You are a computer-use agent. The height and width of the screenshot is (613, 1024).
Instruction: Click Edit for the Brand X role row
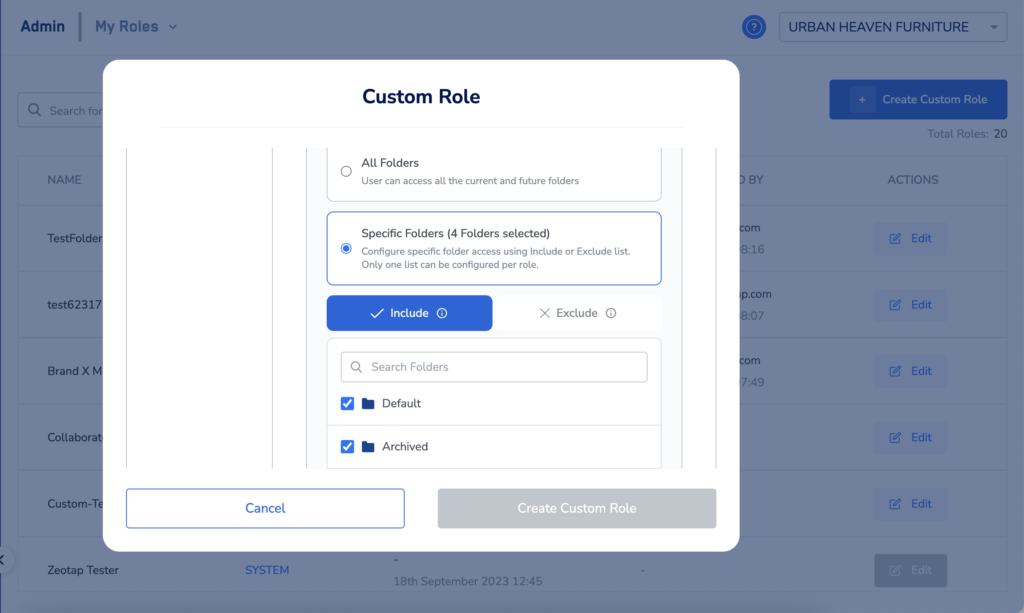click(x=910, y=371)
